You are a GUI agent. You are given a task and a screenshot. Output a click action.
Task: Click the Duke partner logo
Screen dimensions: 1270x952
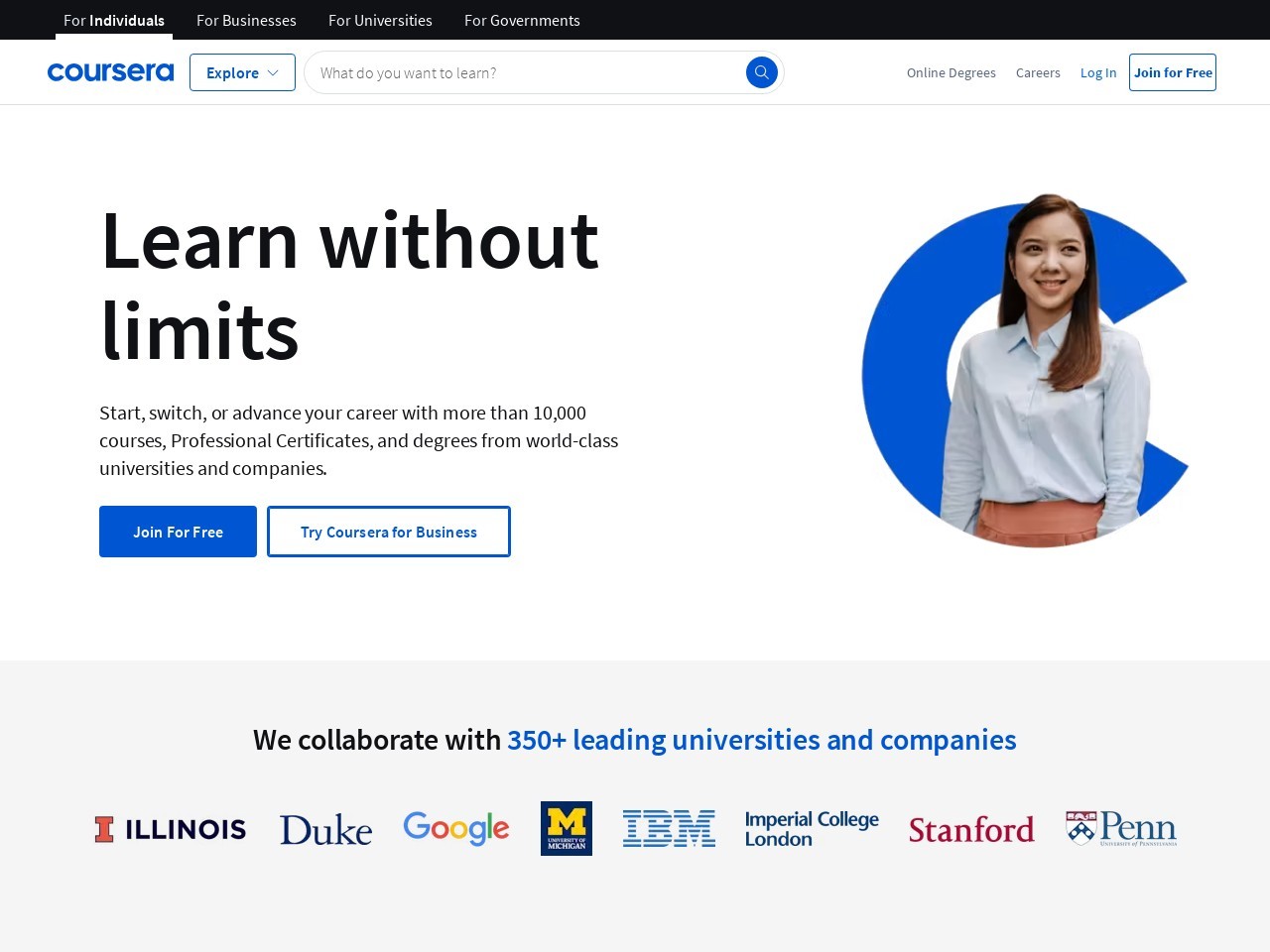click(x=325, y=829)
